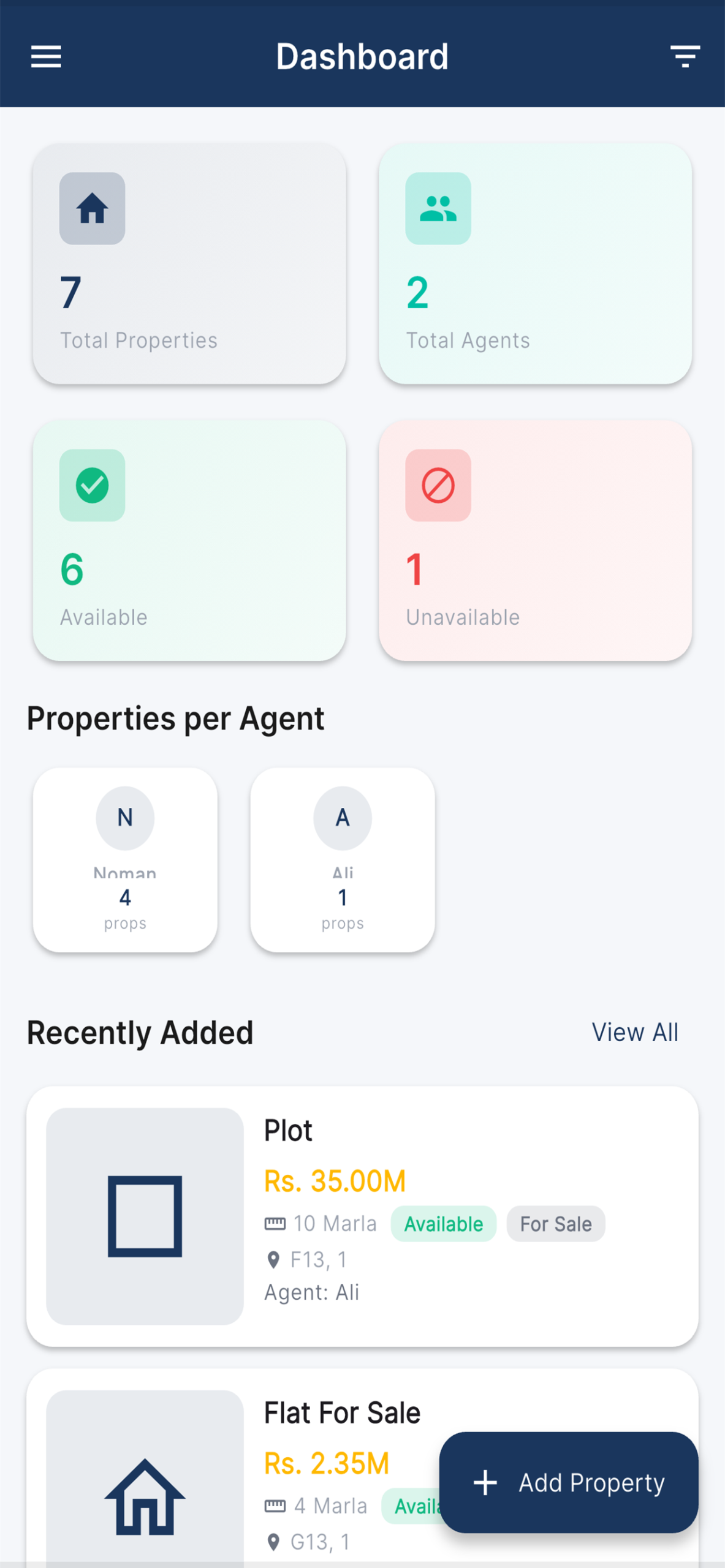This screenshot has height=1568, width=725.
Task: Tap the Available tag on Plot listing
Action: click(x=444, y=1224)
